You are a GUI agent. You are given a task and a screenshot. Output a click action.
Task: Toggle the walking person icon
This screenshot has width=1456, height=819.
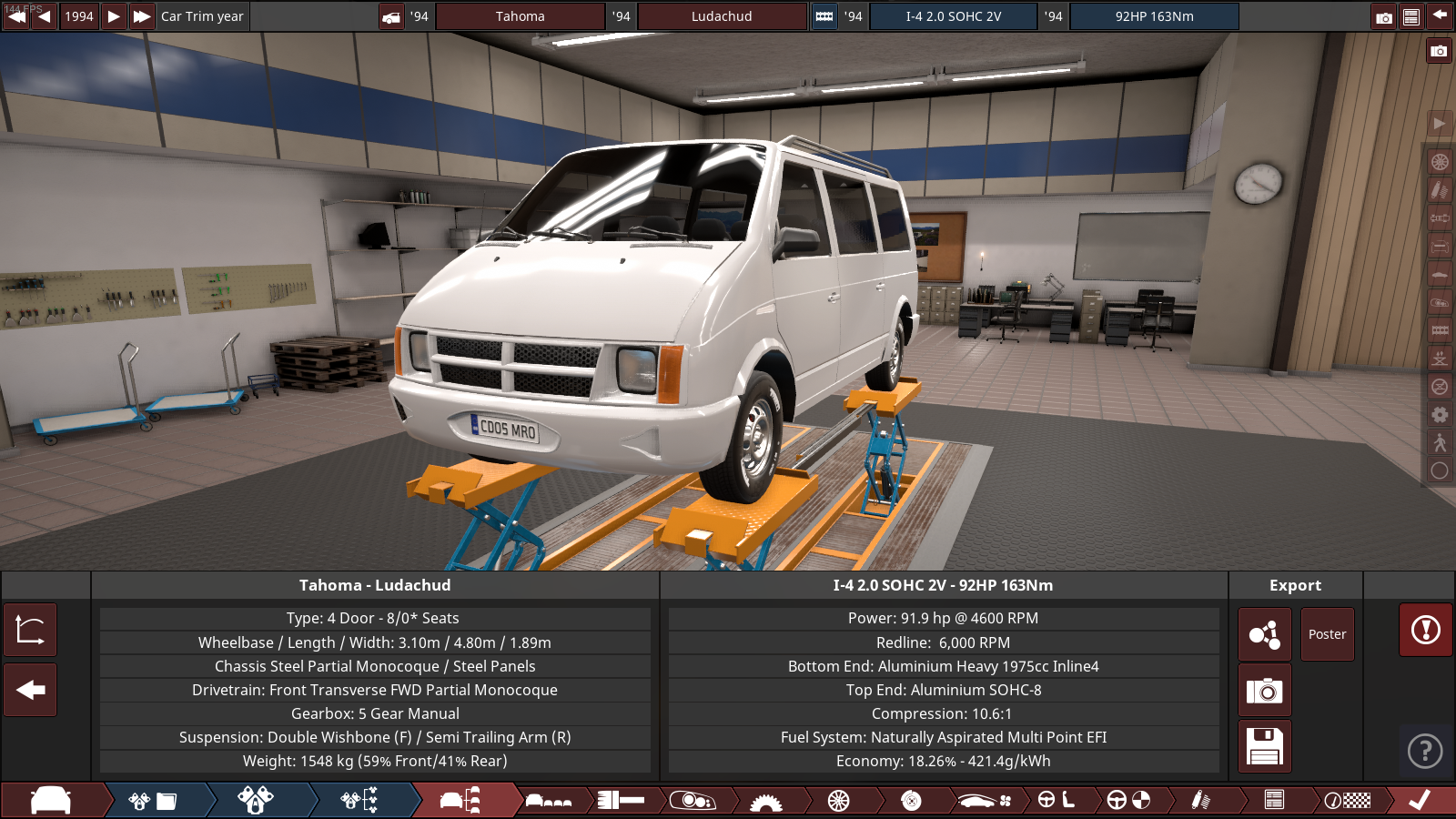click(1440, 443)
